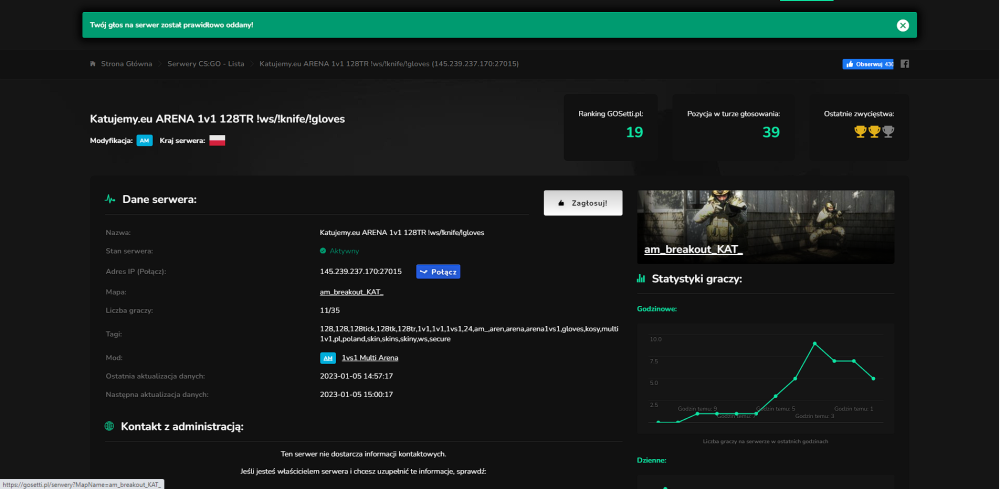1000x489 pixels.
Task: Click the am_breakout_KAT_ caption on the map image
Action: pyautogui.click(x=693, y=249)
